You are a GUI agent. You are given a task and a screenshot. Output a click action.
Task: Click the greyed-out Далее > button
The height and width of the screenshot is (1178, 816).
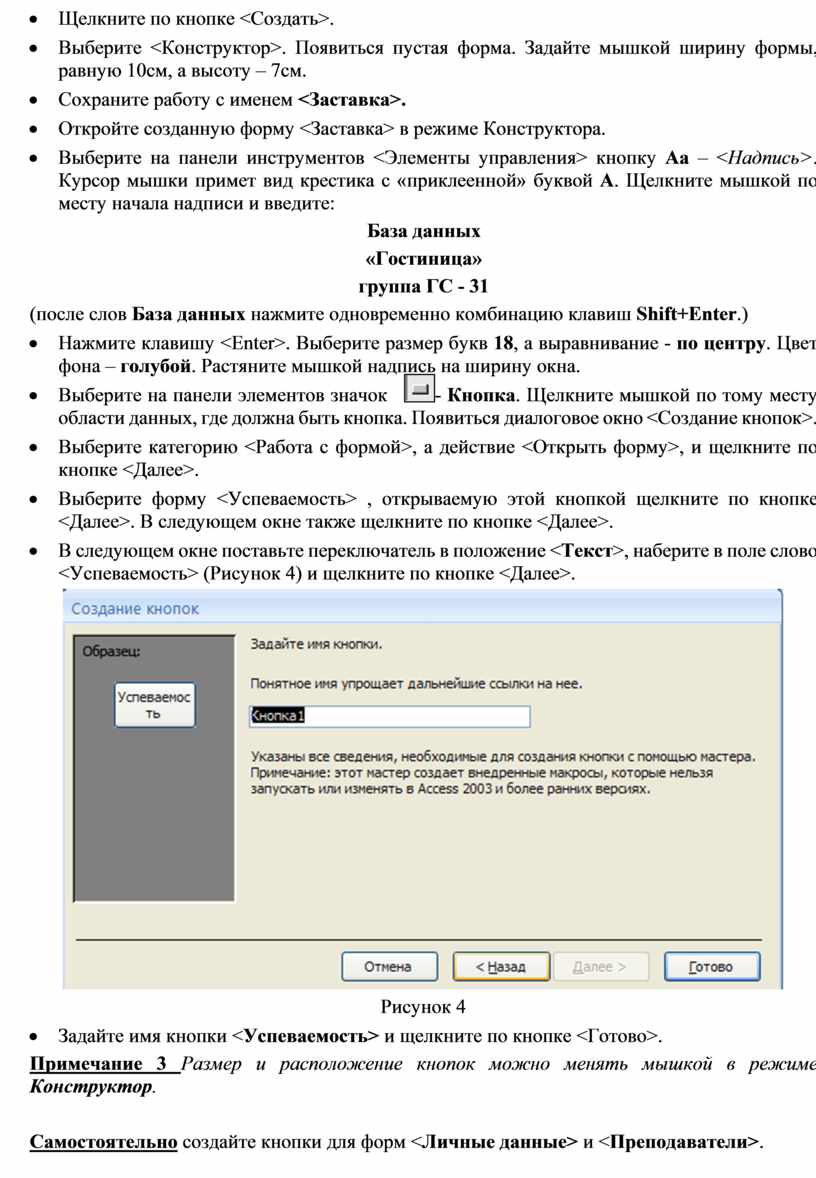pyautogui.click(x=600, y=966)
